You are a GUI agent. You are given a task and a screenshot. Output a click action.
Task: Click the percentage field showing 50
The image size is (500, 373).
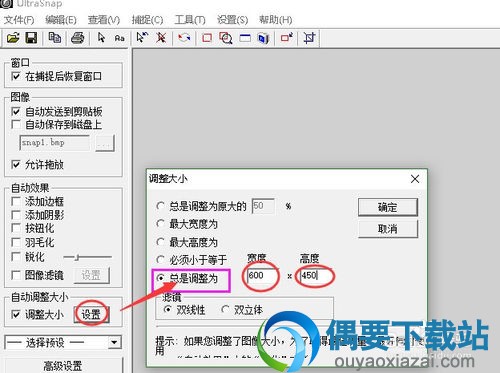point(263,206)
